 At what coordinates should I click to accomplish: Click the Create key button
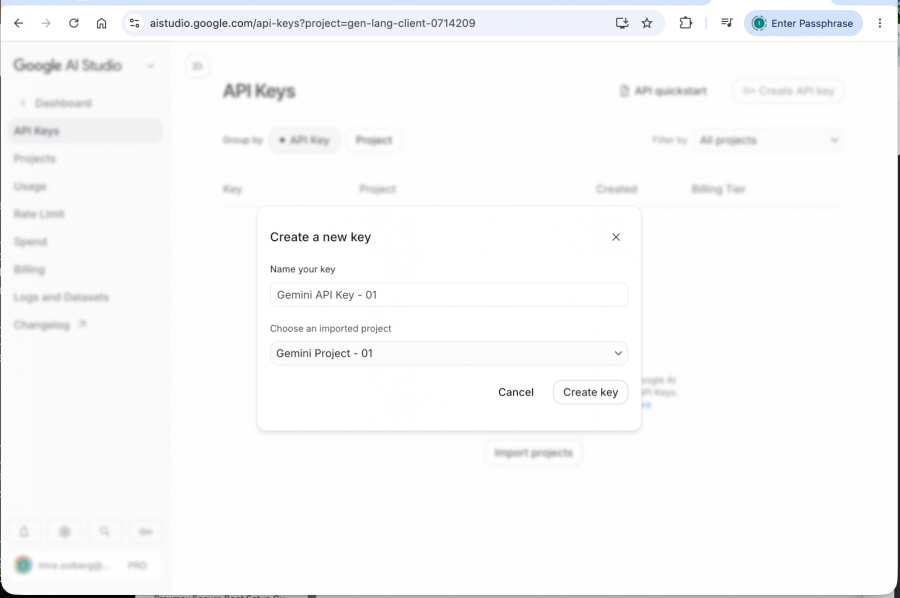(590, 392)
